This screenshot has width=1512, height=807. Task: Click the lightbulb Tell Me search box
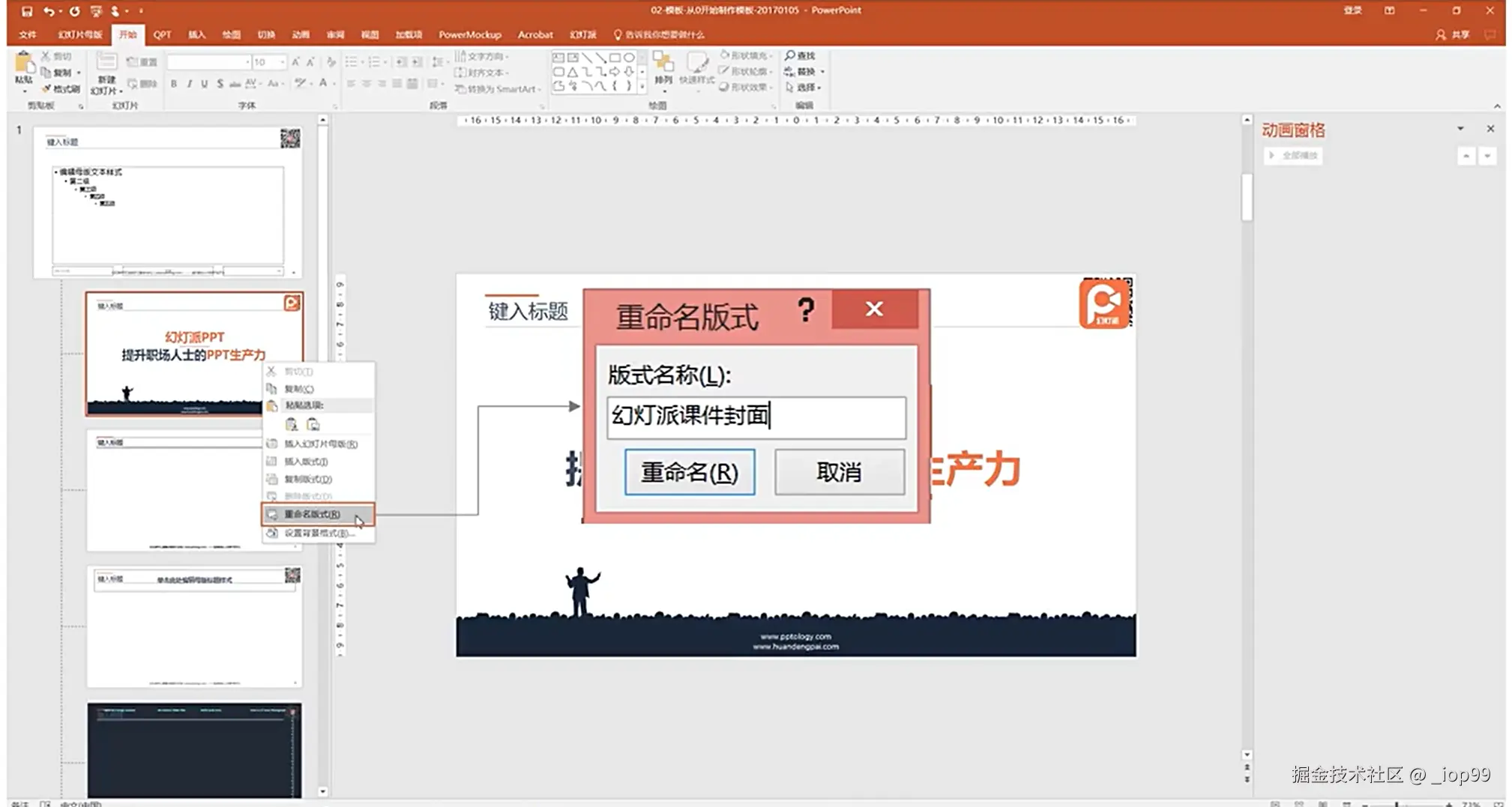pos(659,34)
